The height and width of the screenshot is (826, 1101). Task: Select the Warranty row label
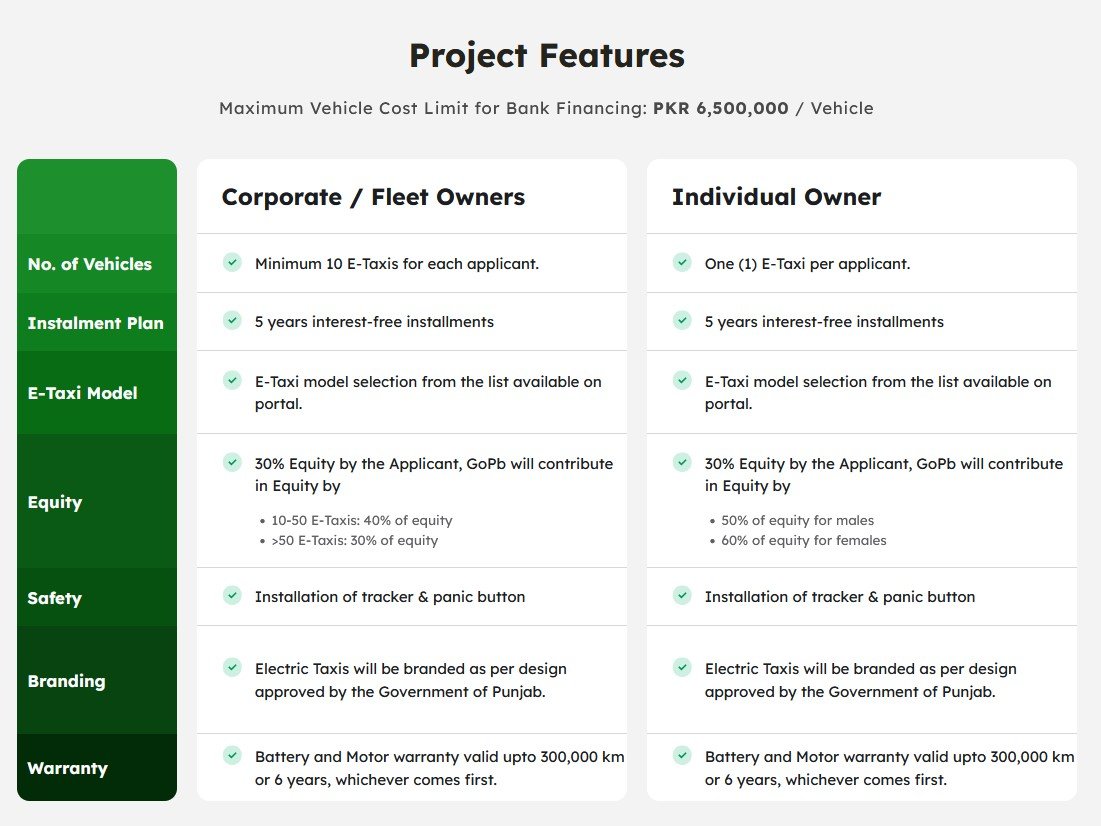[x=67, y=768]
